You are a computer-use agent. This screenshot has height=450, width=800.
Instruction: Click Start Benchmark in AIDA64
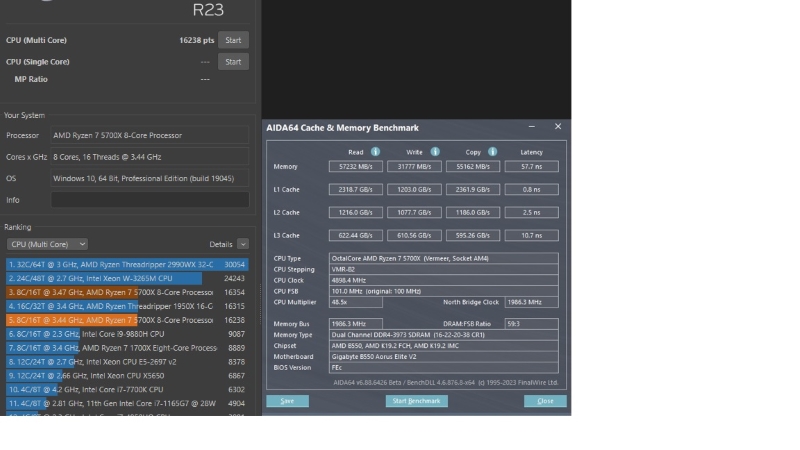417,401
